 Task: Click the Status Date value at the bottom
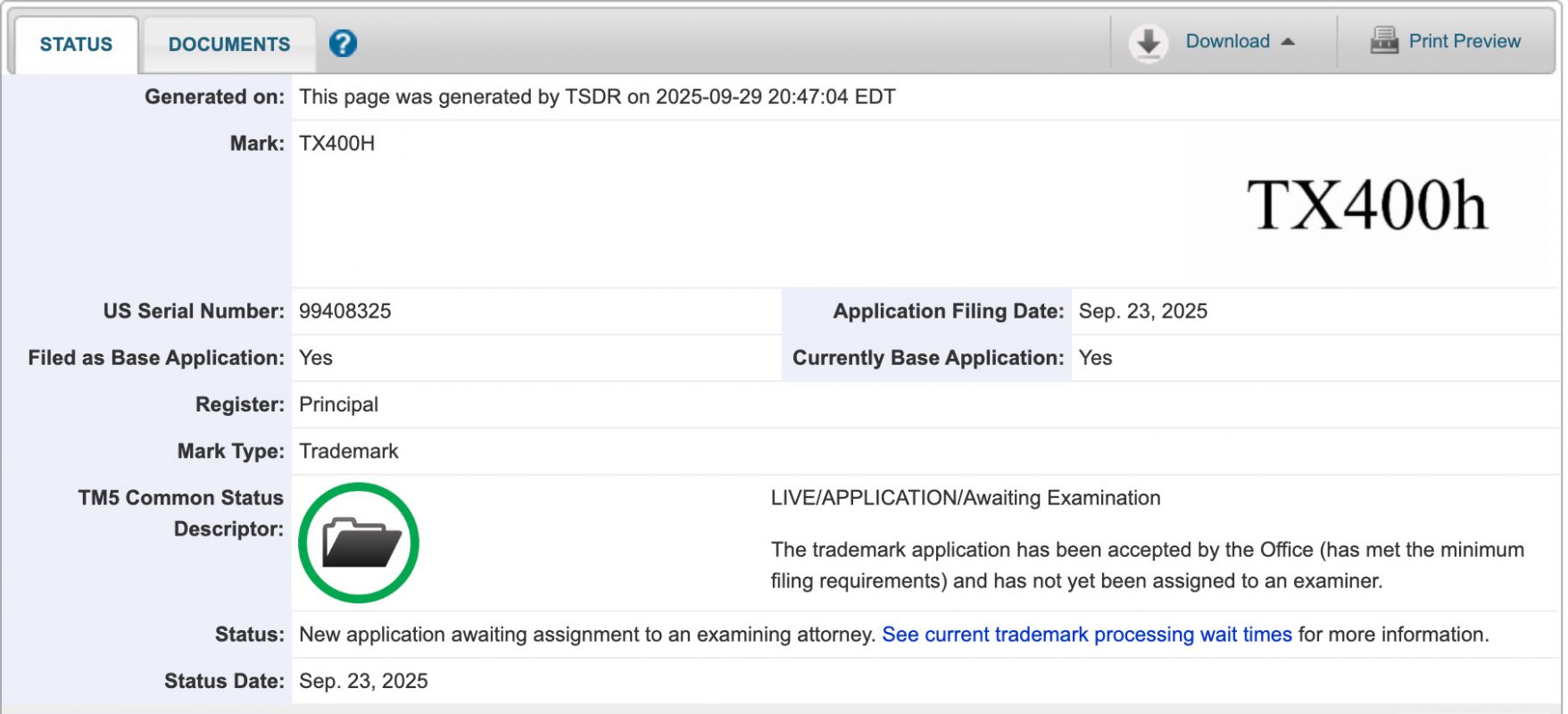pyautogui.click(x=363, y=682)
